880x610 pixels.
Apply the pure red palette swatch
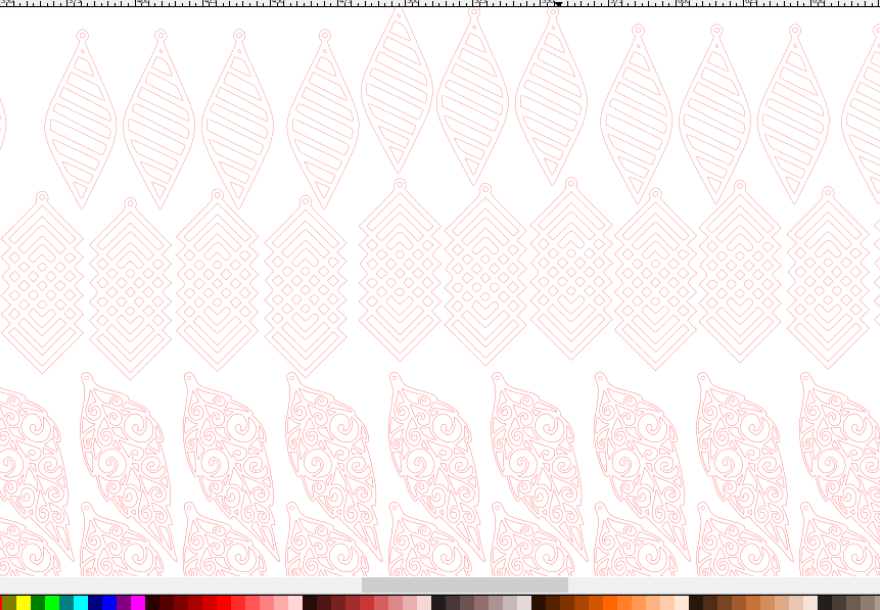[x=224, y=603]
